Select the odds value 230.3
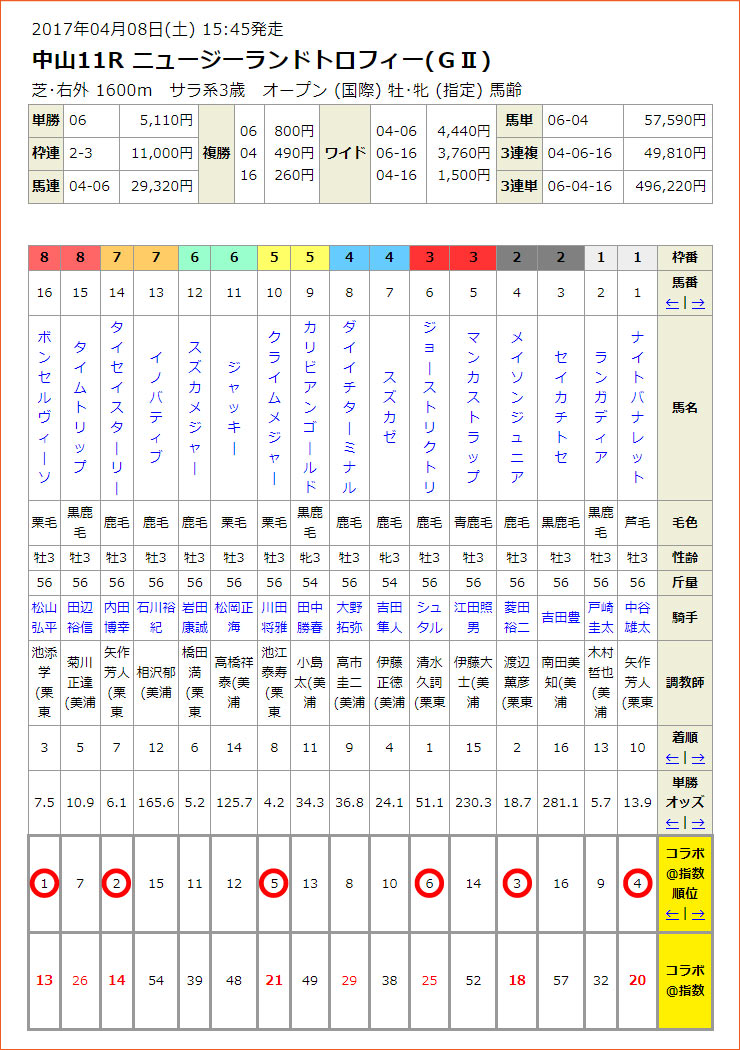 pos(473,802)
